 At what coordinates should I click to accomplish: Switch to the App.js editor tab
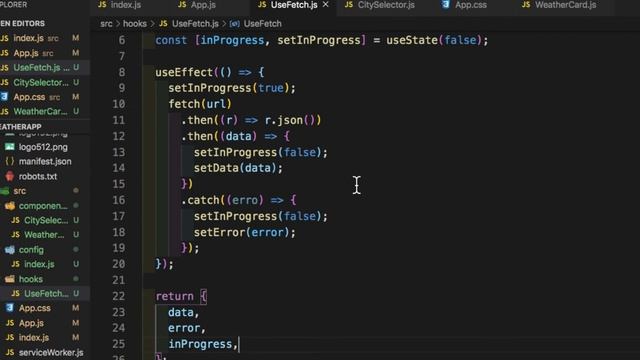(197, 5)
